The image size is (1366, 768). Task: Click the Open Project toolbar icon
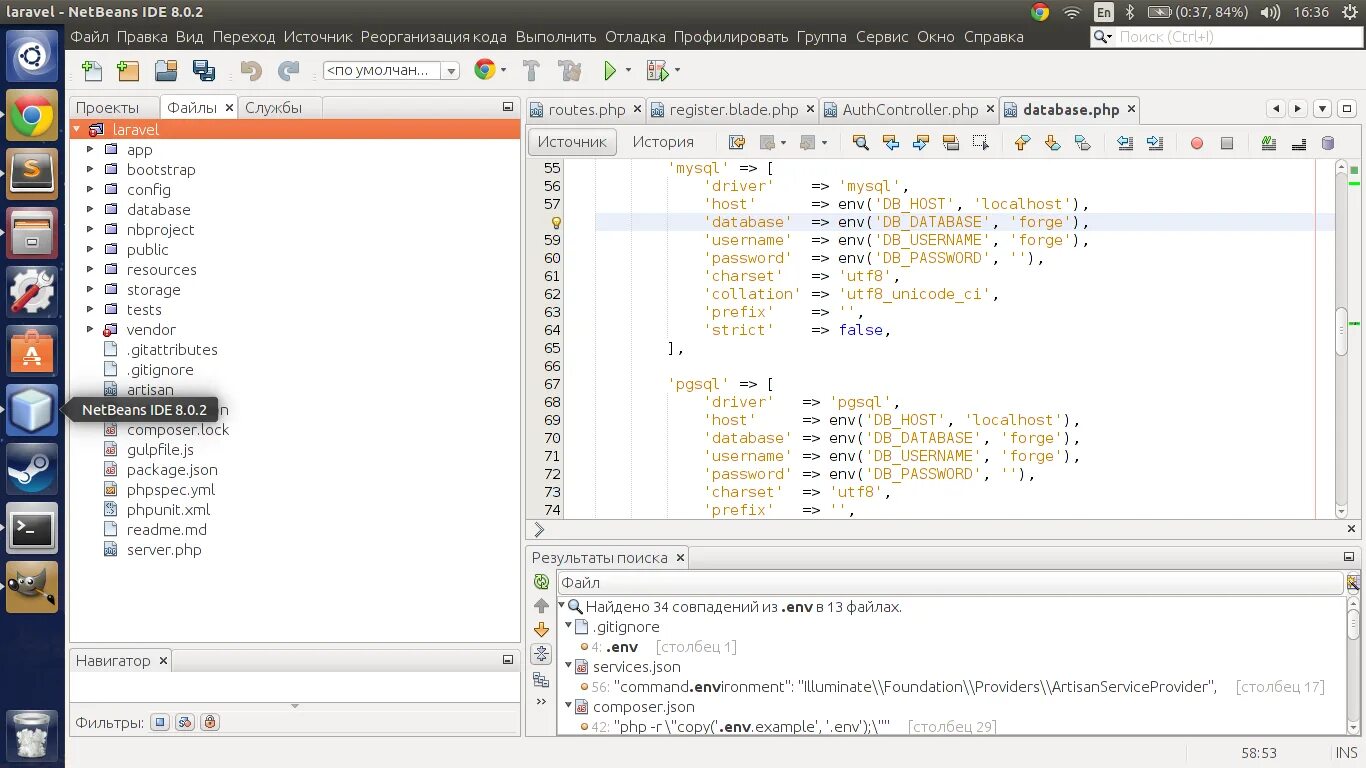pyautogui.click(x=166, y=71)
